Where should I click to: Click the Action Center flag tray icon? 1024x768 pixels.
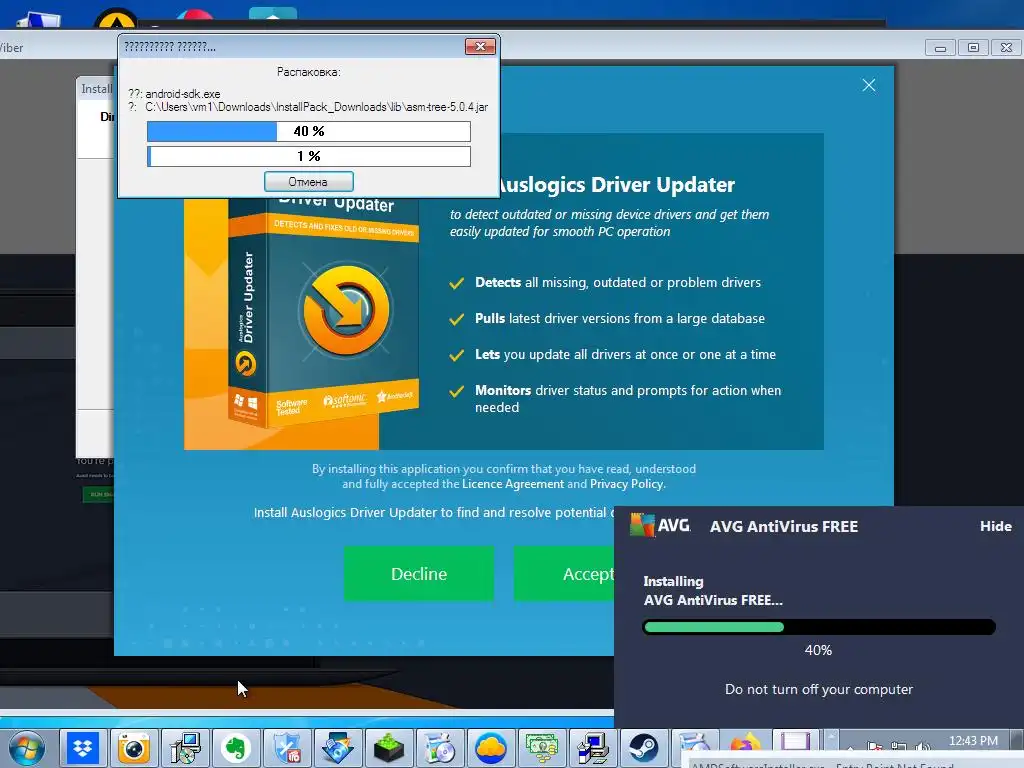(875, 746)
